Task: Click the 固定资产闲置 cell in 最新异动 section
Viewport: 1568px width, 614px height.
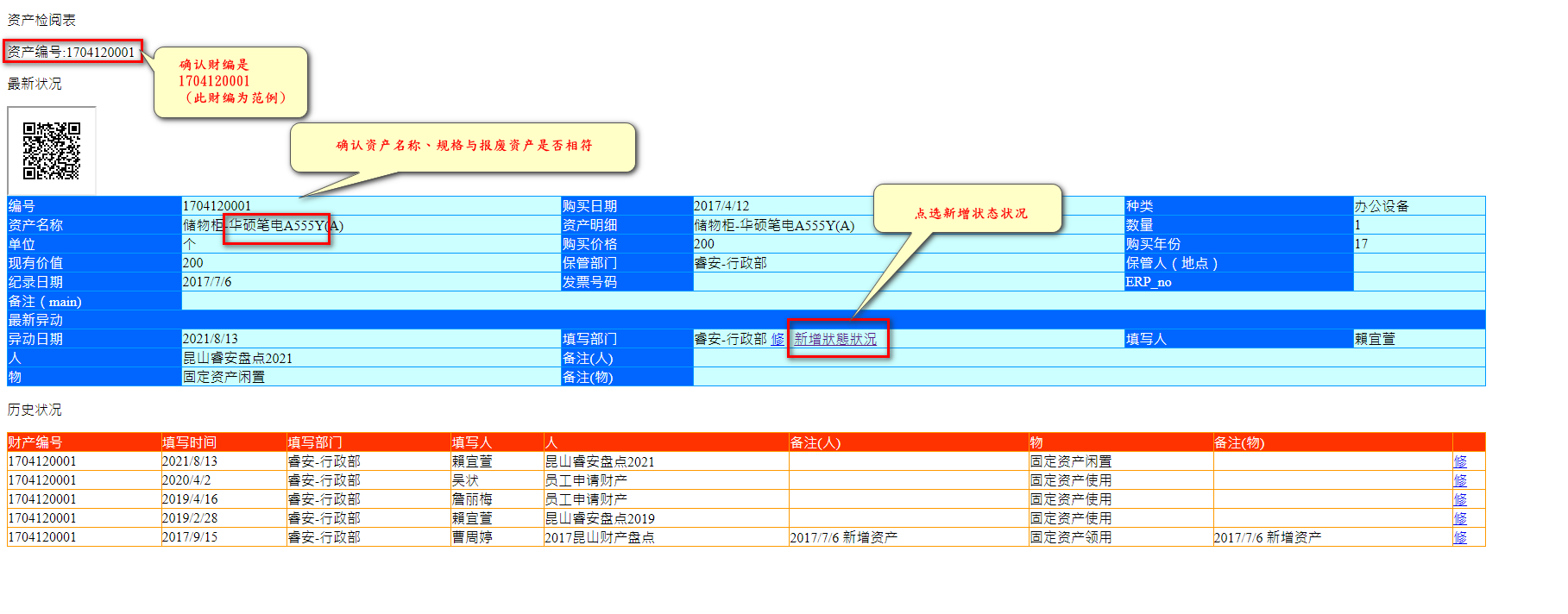Action: [x=224, y=377]
